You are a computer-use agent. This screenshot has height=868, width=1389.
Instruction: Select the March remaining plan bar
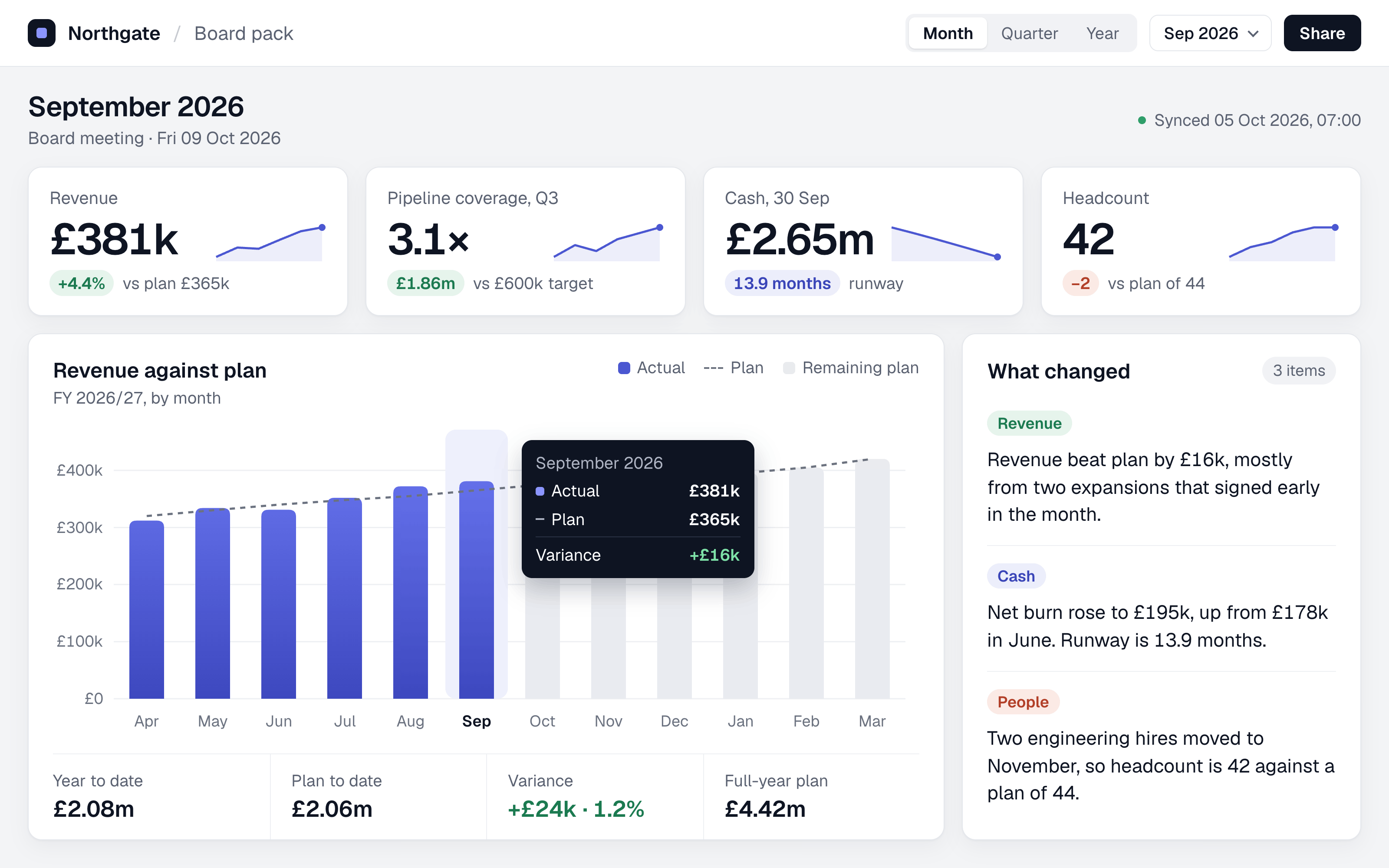pos(872,579)
